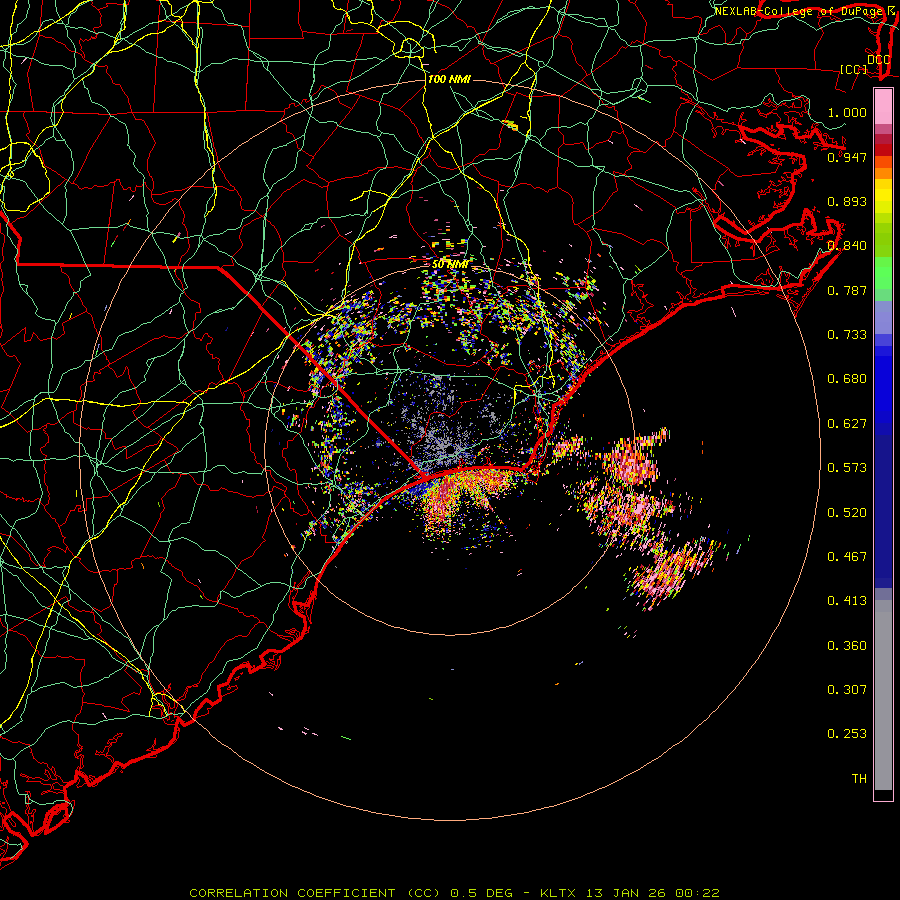Image resolution: width=900 pixels, height=900 pixels.
Task: Click the 0.893 legend value
Action: 847,201
